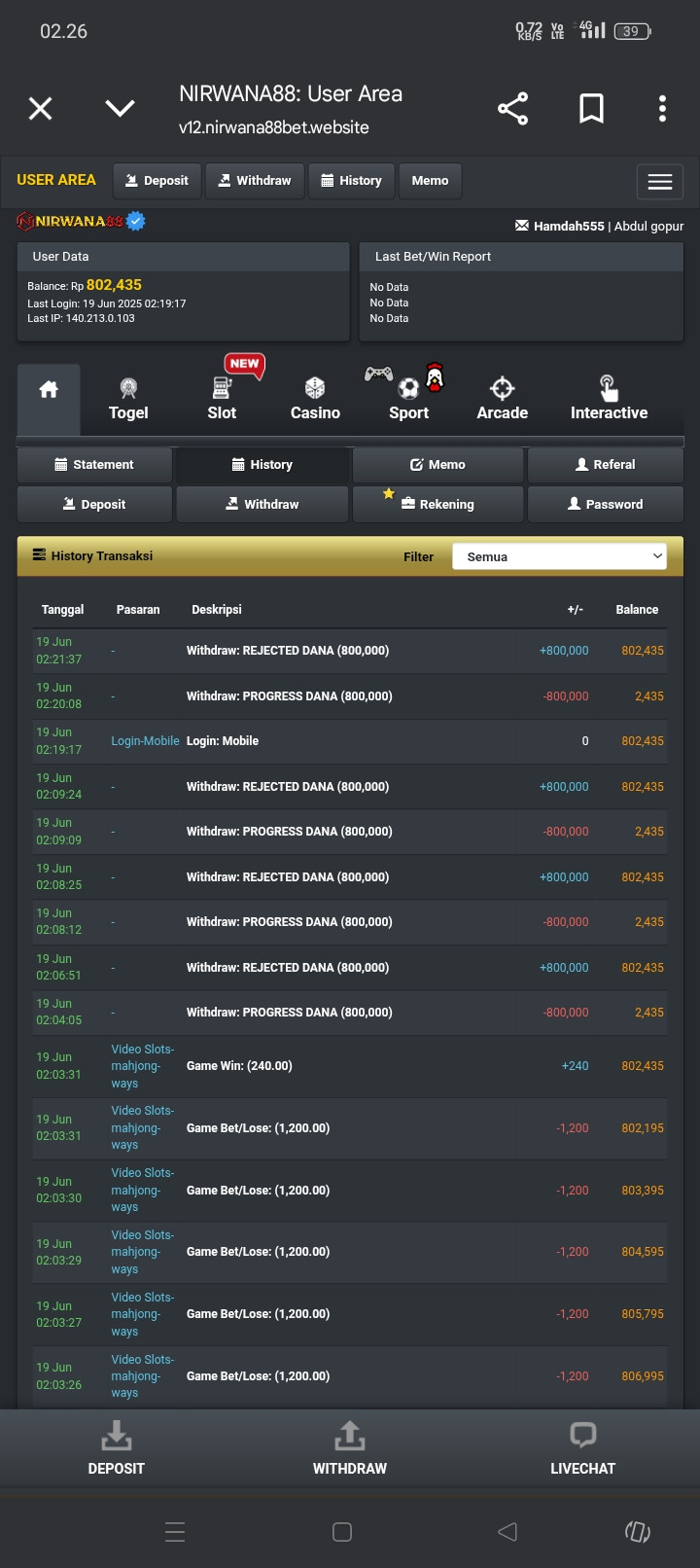Tap the bottom DEPOSIT download icon

tap(117, 1436)
